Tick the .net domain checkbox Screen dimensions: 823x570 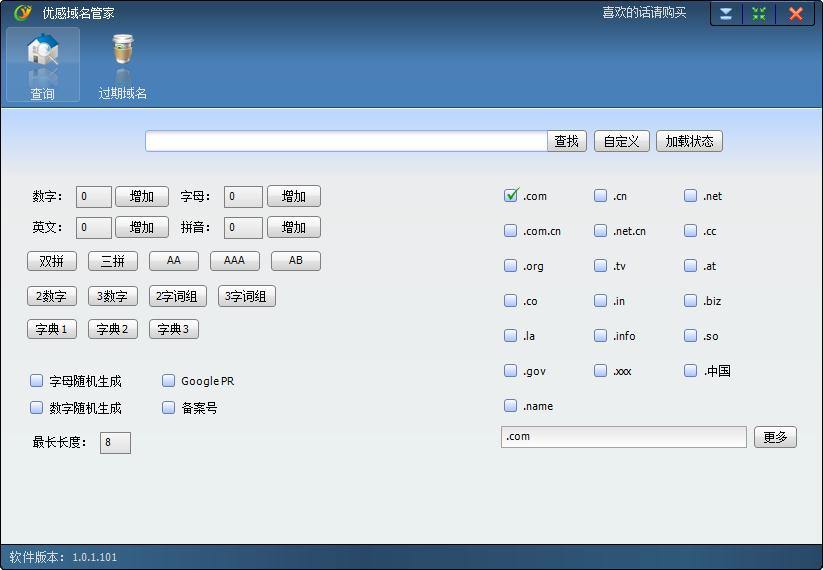(691, 196)
